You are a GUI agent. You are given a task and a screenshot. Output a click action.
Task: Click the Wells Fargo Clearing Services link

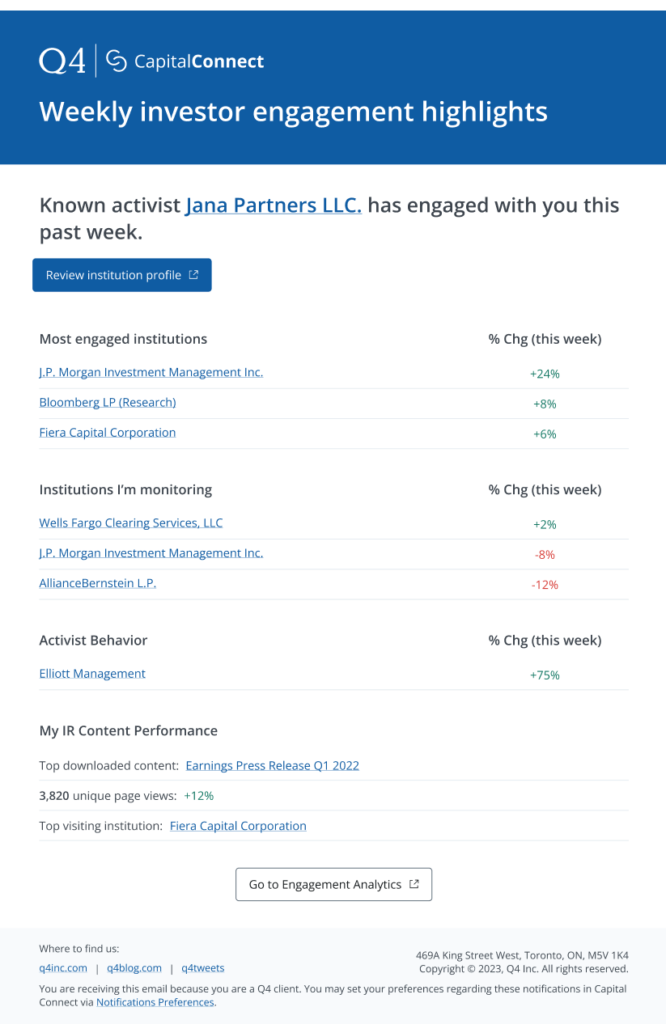click(130, 522)
